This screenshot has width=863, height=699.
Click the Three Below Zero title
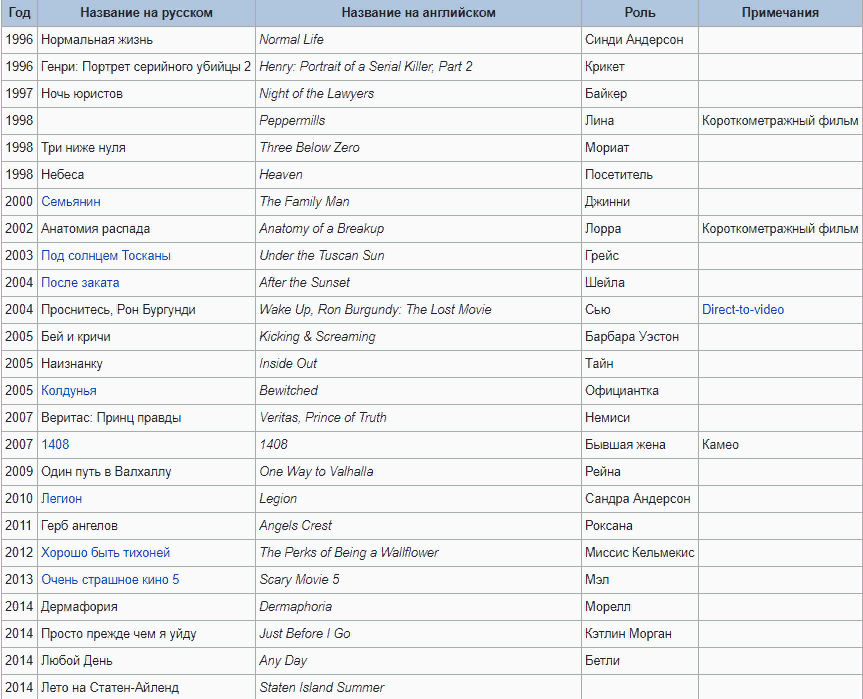(309, 148)
